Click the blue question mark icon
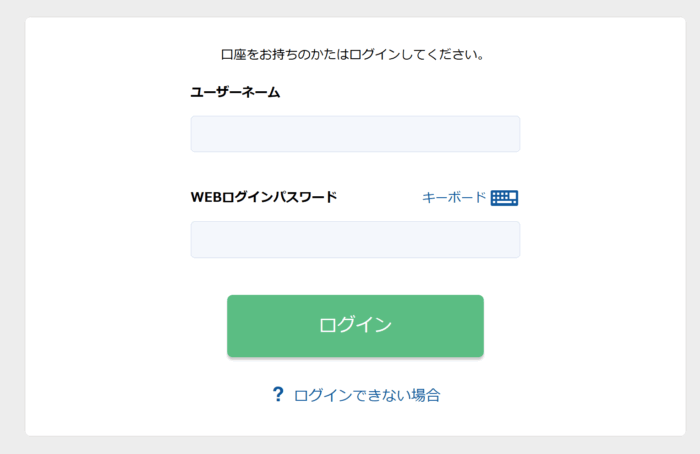This screenshot has height=454, width=700. point(278,395)
